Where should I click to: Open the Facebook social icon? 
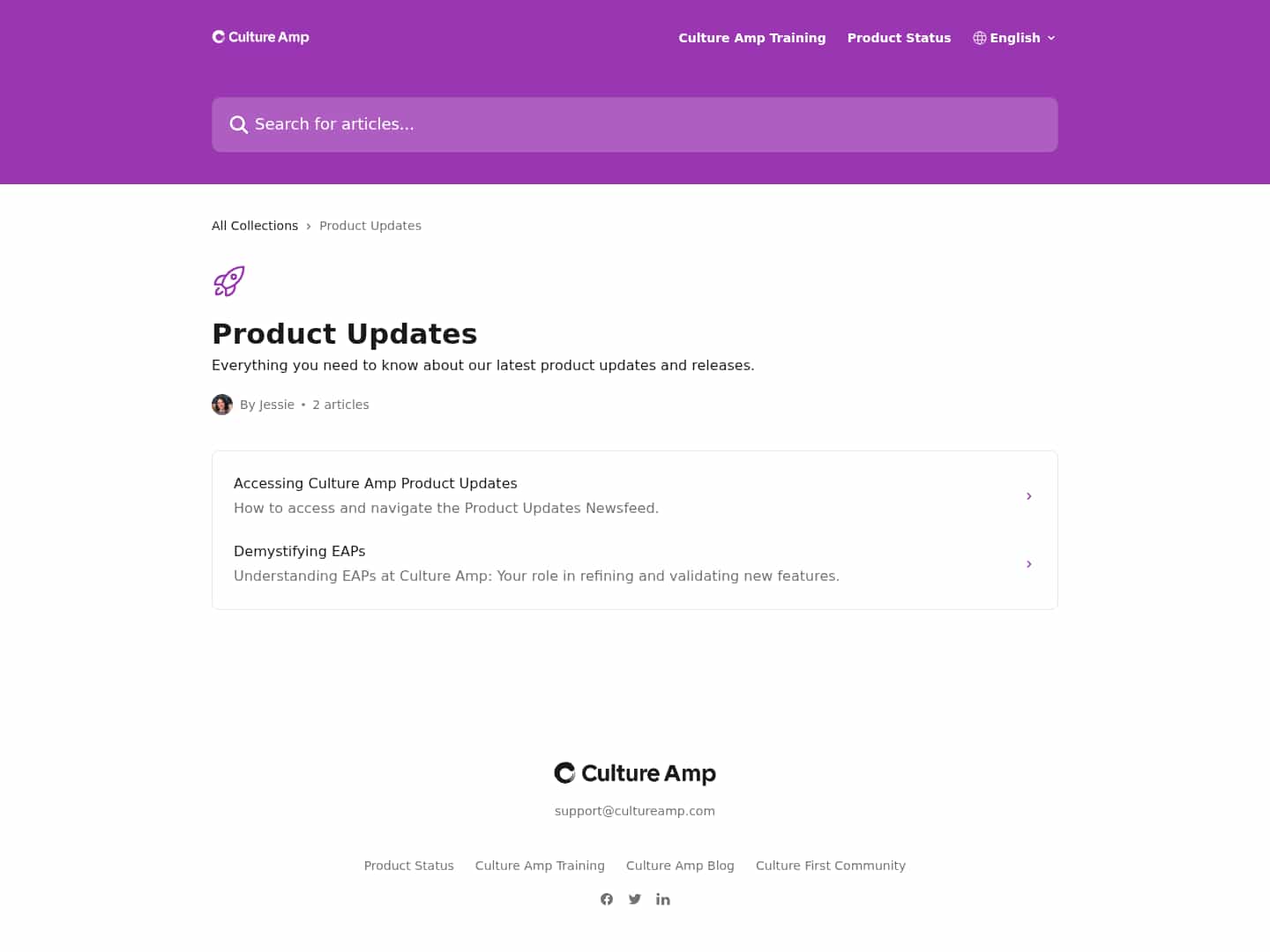pyautogui.click(x=607, y=899)
